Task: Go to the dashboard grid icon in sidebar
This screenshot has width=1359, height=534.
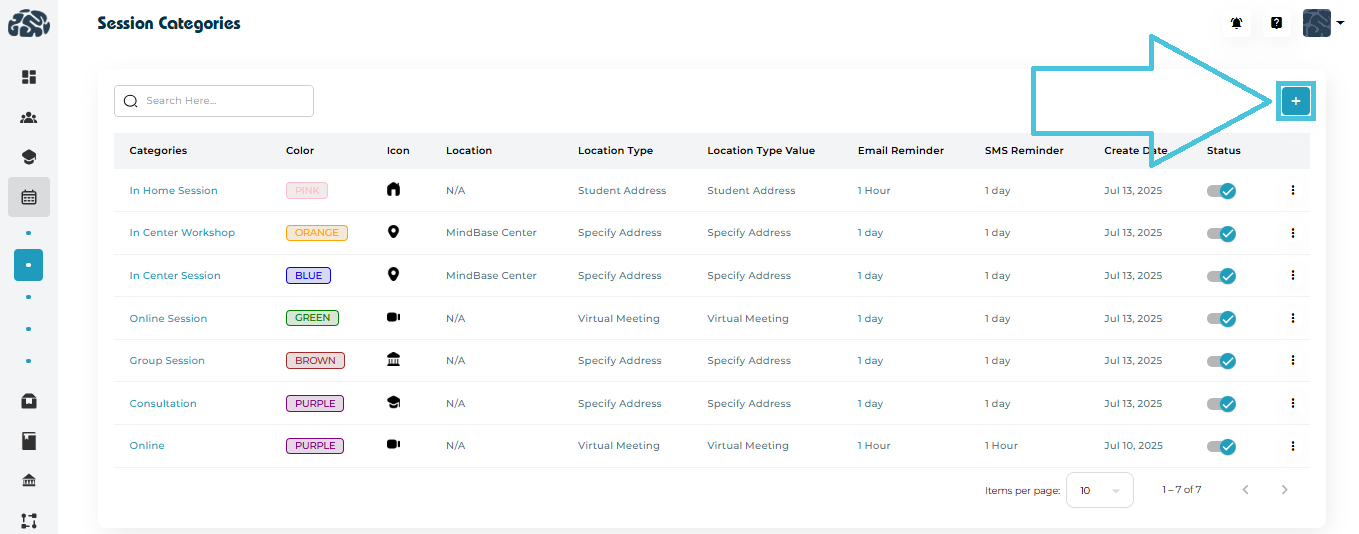Action: click(29, 77)
